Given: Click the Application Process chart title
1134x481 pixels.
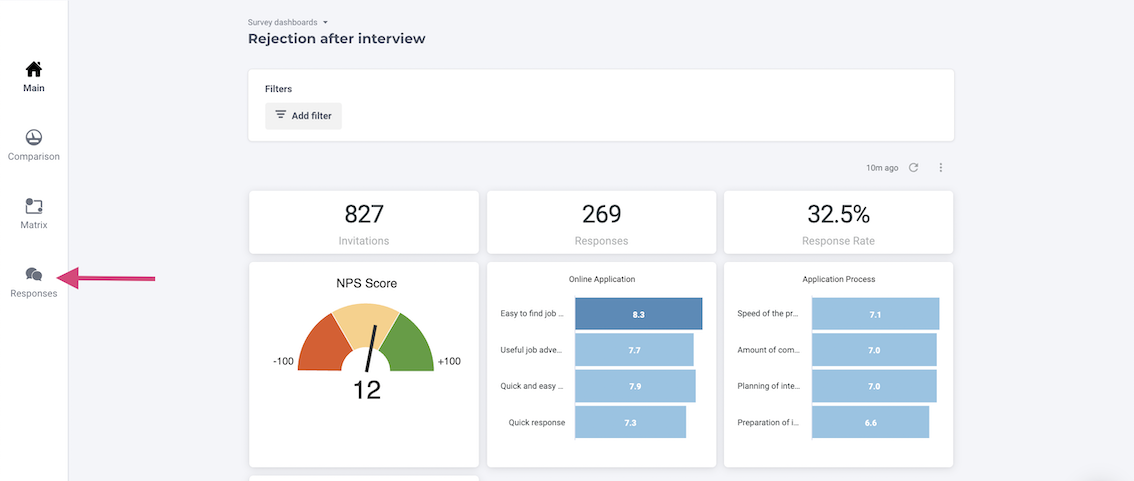Looking at the screenshot, I should 839,278.
